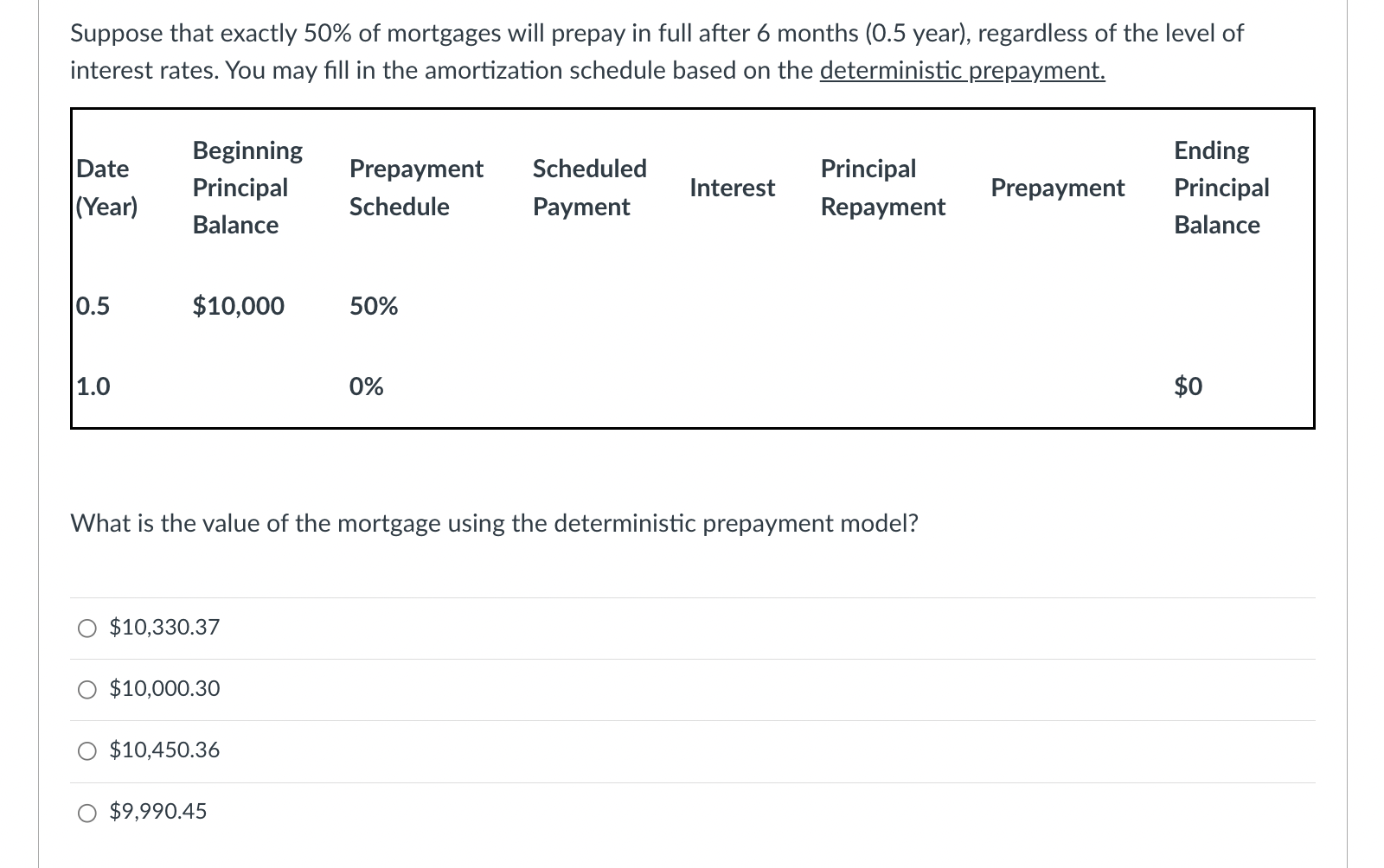Select the $10,000.30 answer option
1384x868 pixels.
(86, 689)
